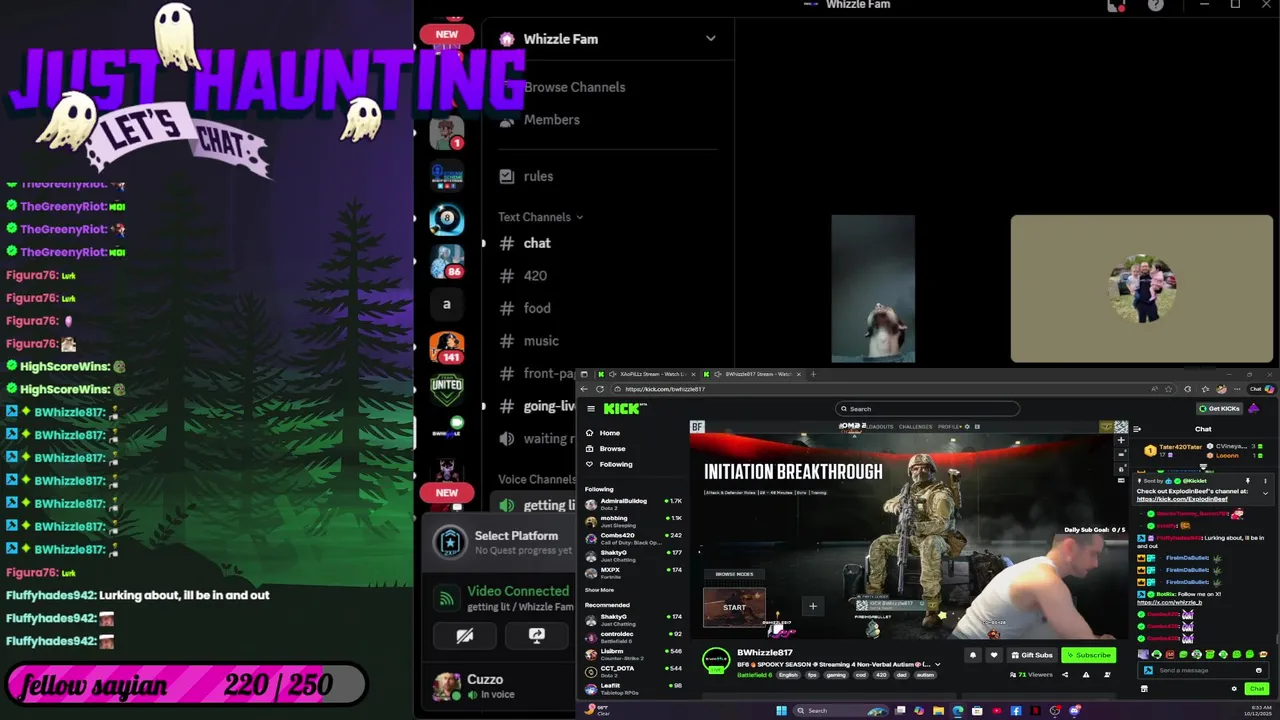This screenshot has width=1280, height=720.
Task: Expand the stream title chevron
Action: point(937,664)
